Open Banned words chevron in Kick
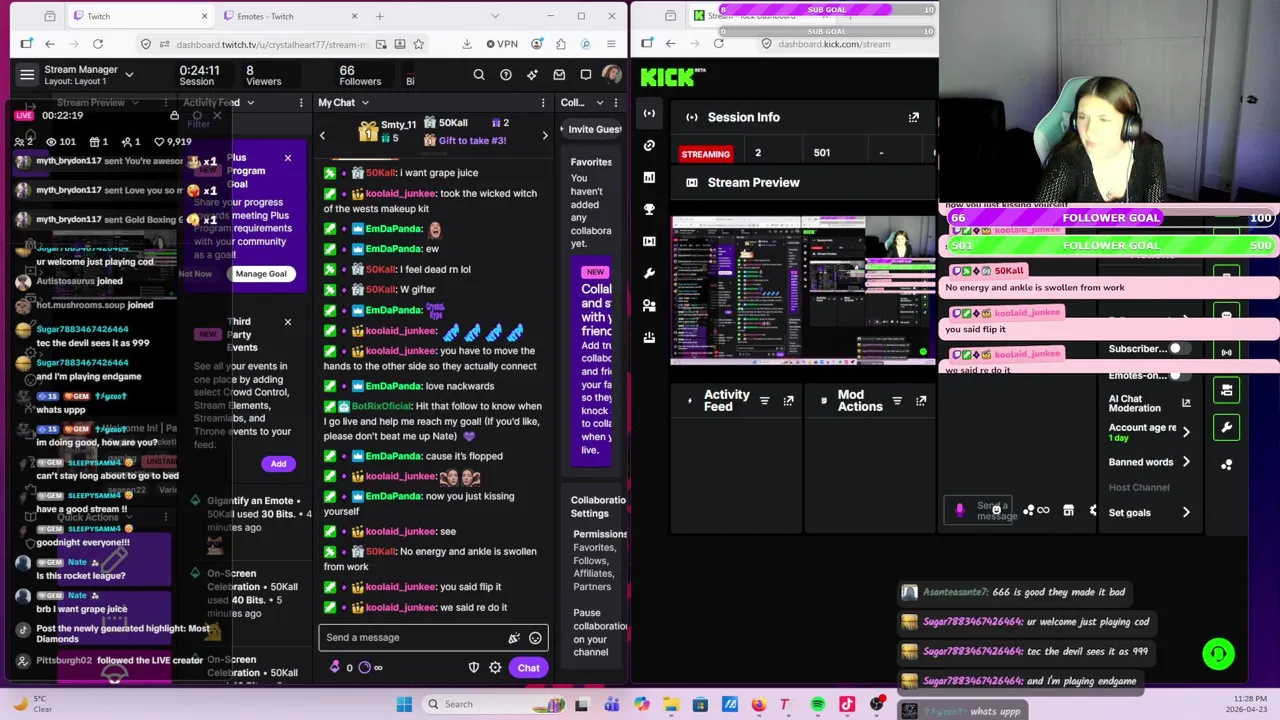This screenshot has width=1280, height=720. click(1186, 462)
